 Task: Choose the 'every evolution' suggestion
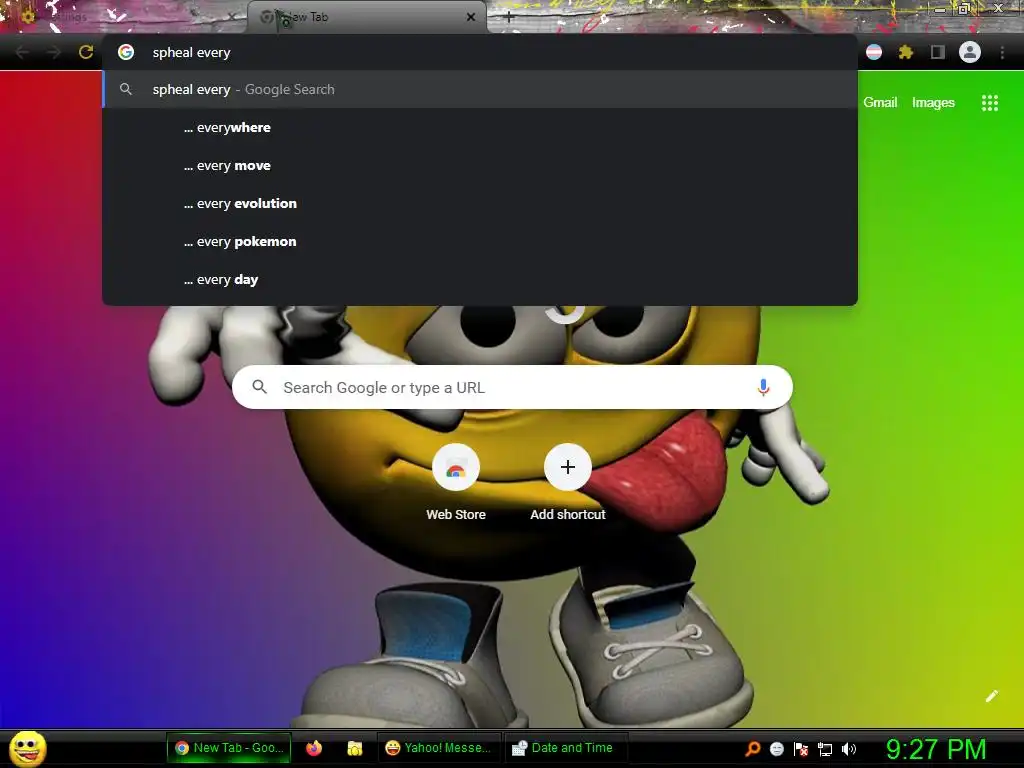point(480,203)
